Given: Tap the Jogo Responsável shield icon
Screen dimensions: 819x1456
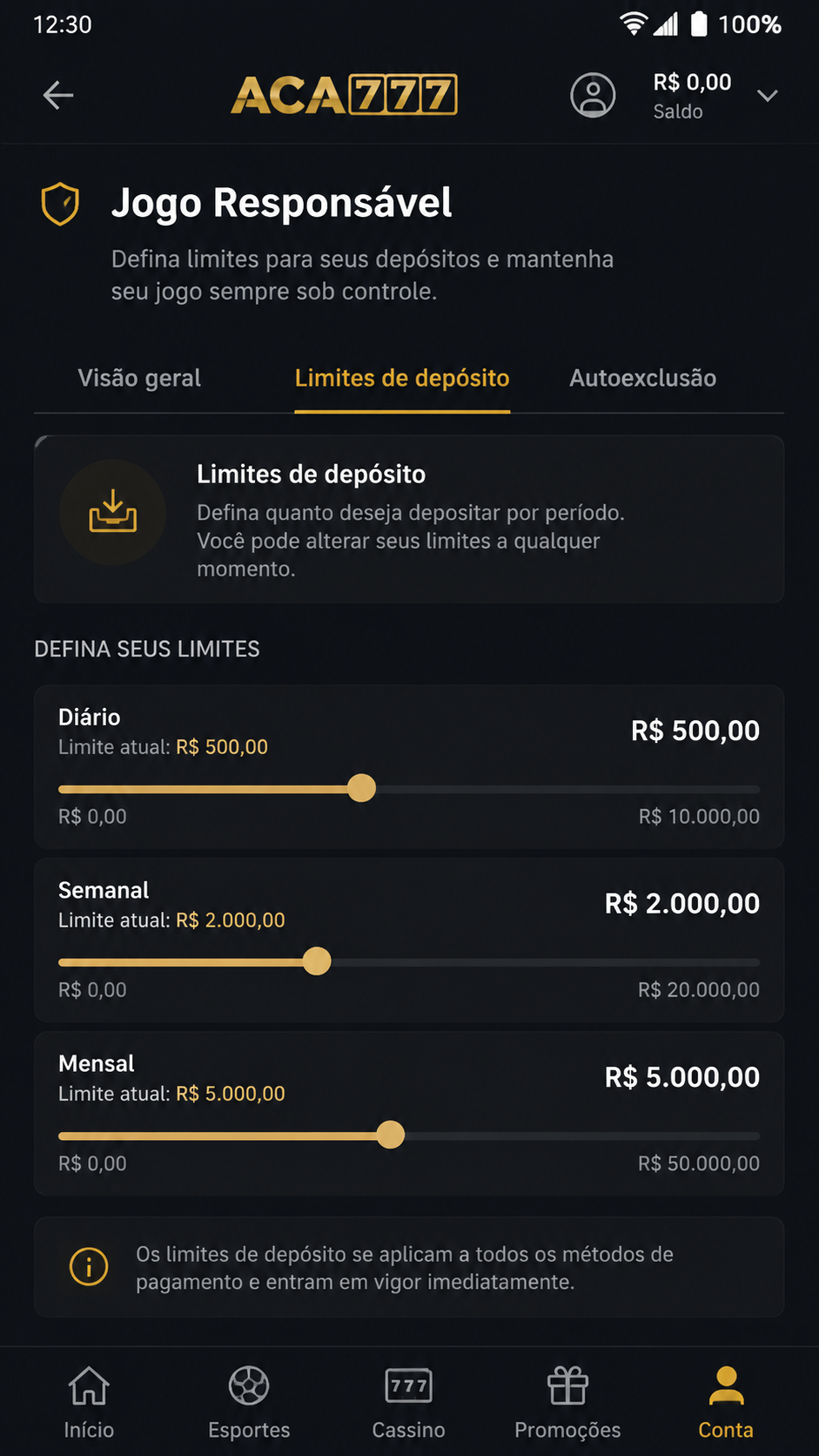Looking at the screenshot, I should click(60, 204).
